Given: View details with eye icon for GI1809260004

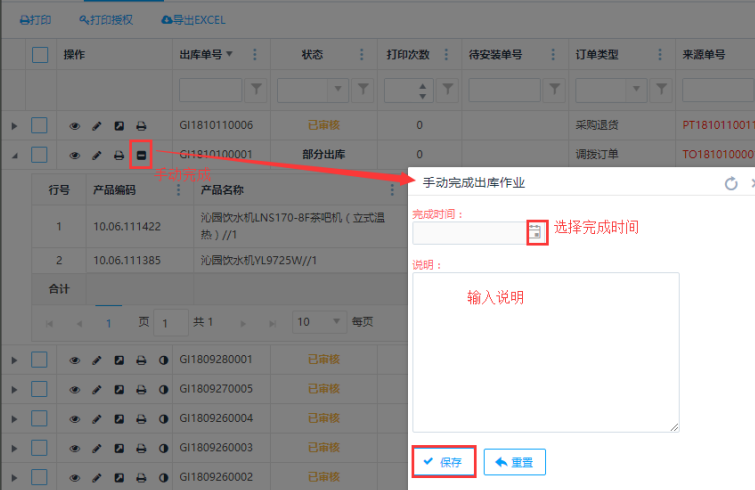Looking at the screenshot, I should click(x=74, y=418).
